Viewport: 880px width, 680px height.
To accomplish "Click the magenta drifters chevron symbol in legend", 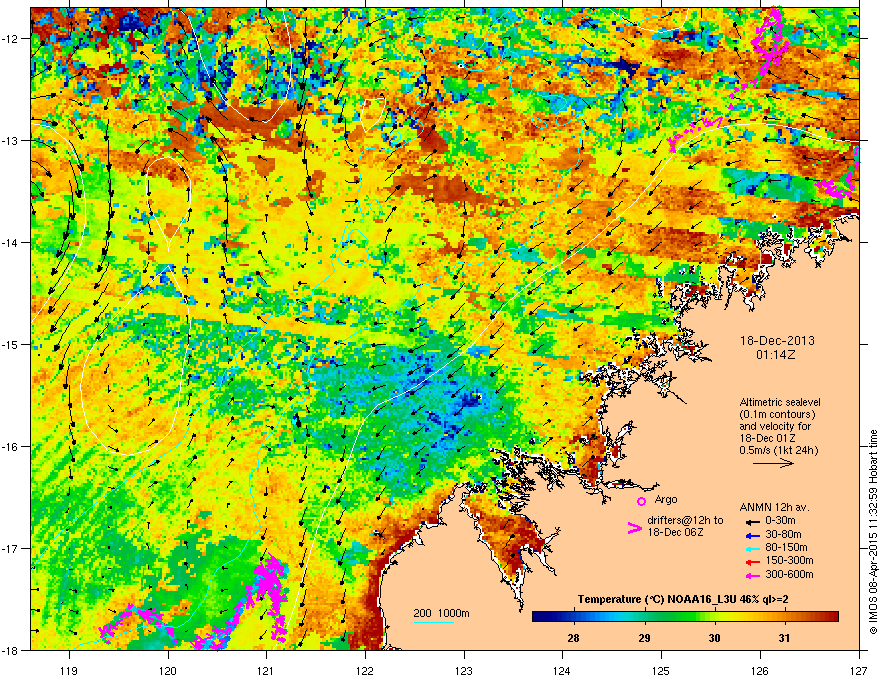I will [x=634, y=528].
